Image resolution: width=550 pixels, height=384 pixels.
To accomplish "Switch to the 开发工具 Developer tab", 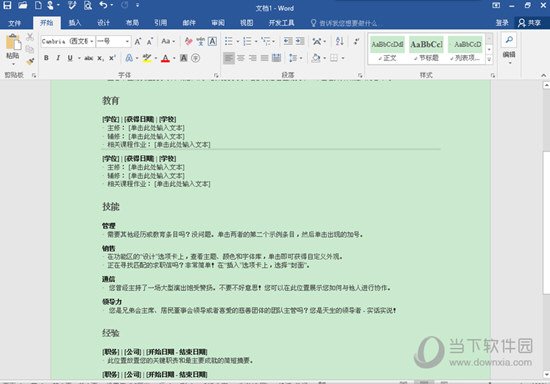I will point(281,23).
